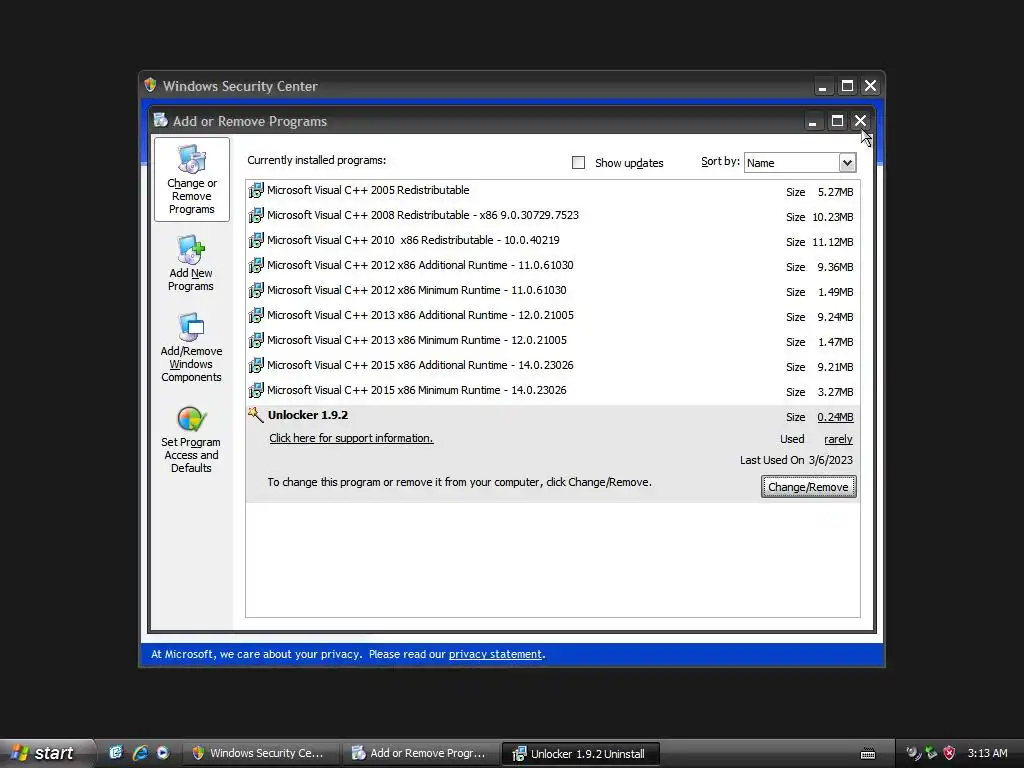The image size is (1024, 768).
Task: Select 2015 x86 Minimum Runtime 14.0.23026
Action: 552,391
